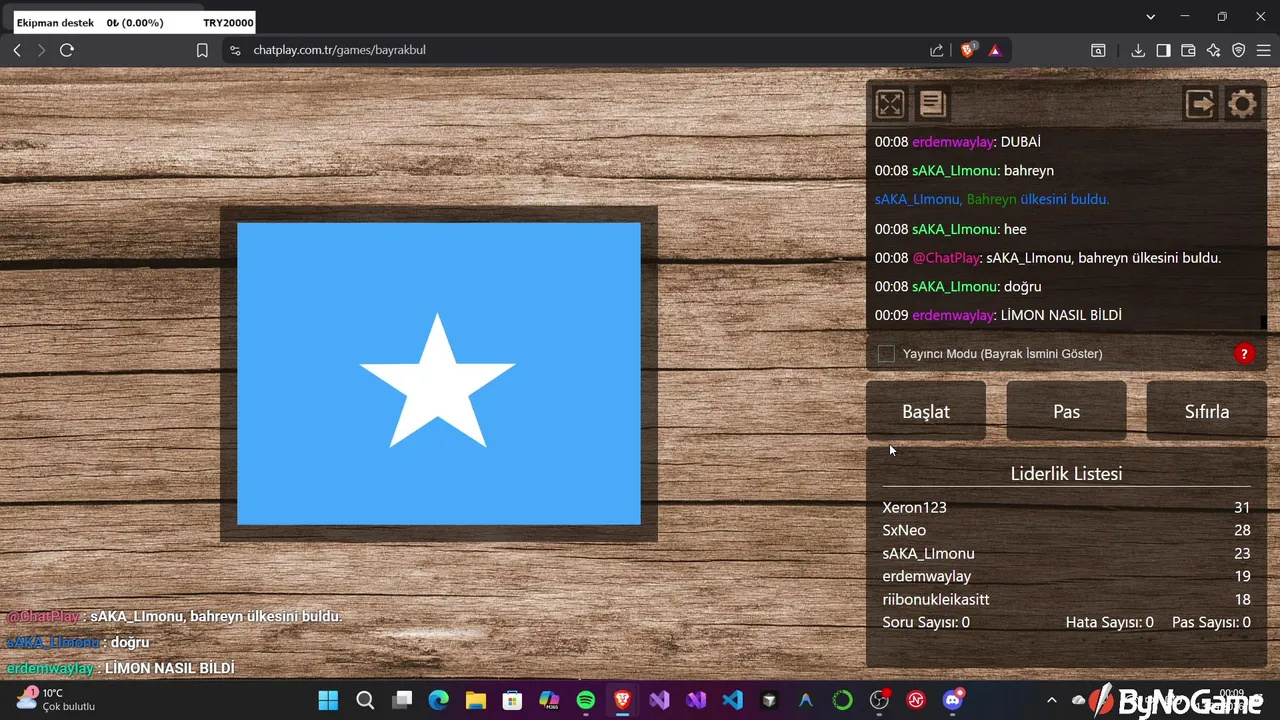Open the document notes icon in the game panel

(x=932, y=104)
